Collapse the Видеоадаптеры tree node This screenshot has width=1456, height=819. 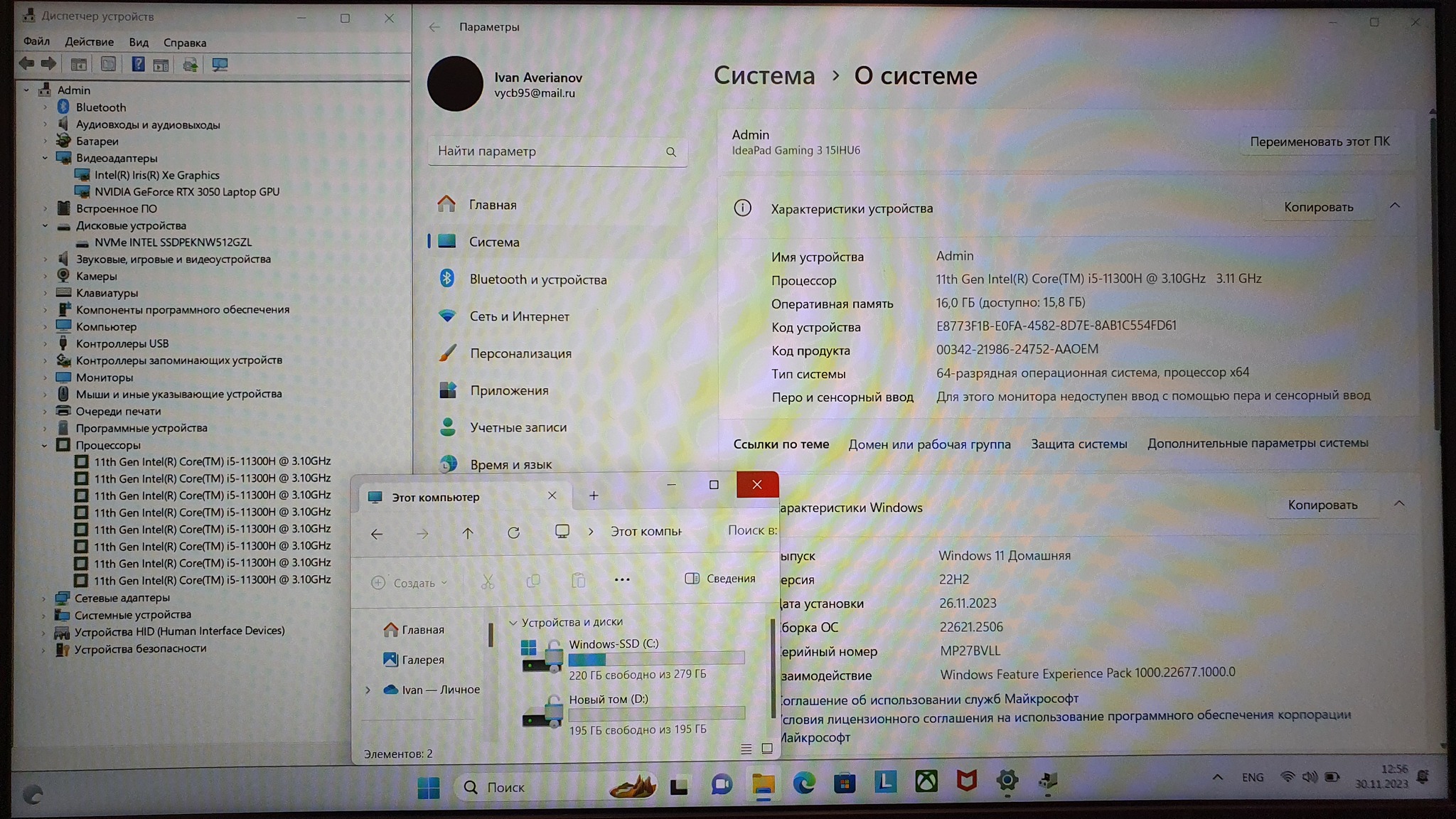(45, 158)
